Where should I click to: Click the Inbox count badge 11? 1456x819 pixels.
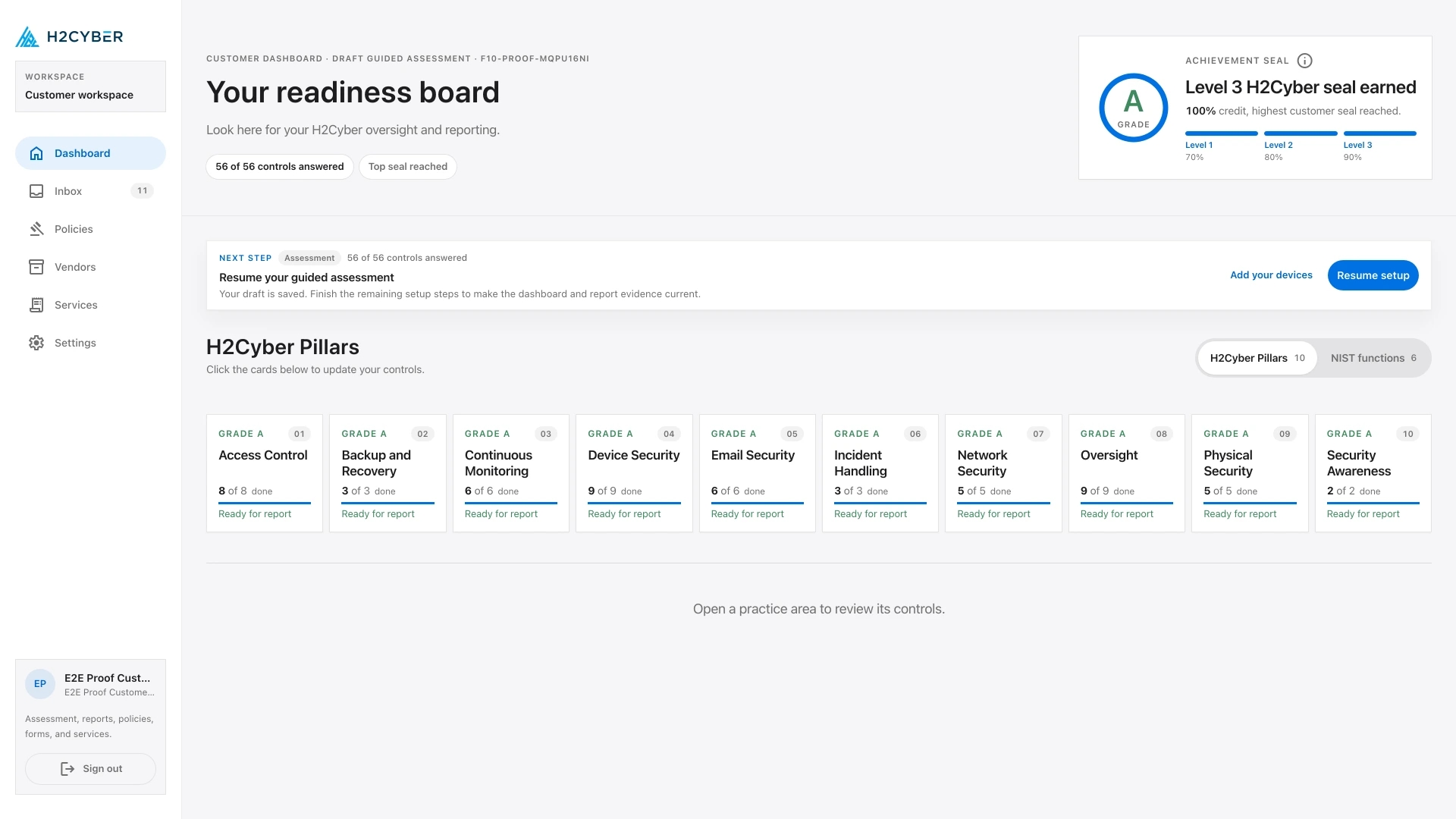(x=143, y=191)
